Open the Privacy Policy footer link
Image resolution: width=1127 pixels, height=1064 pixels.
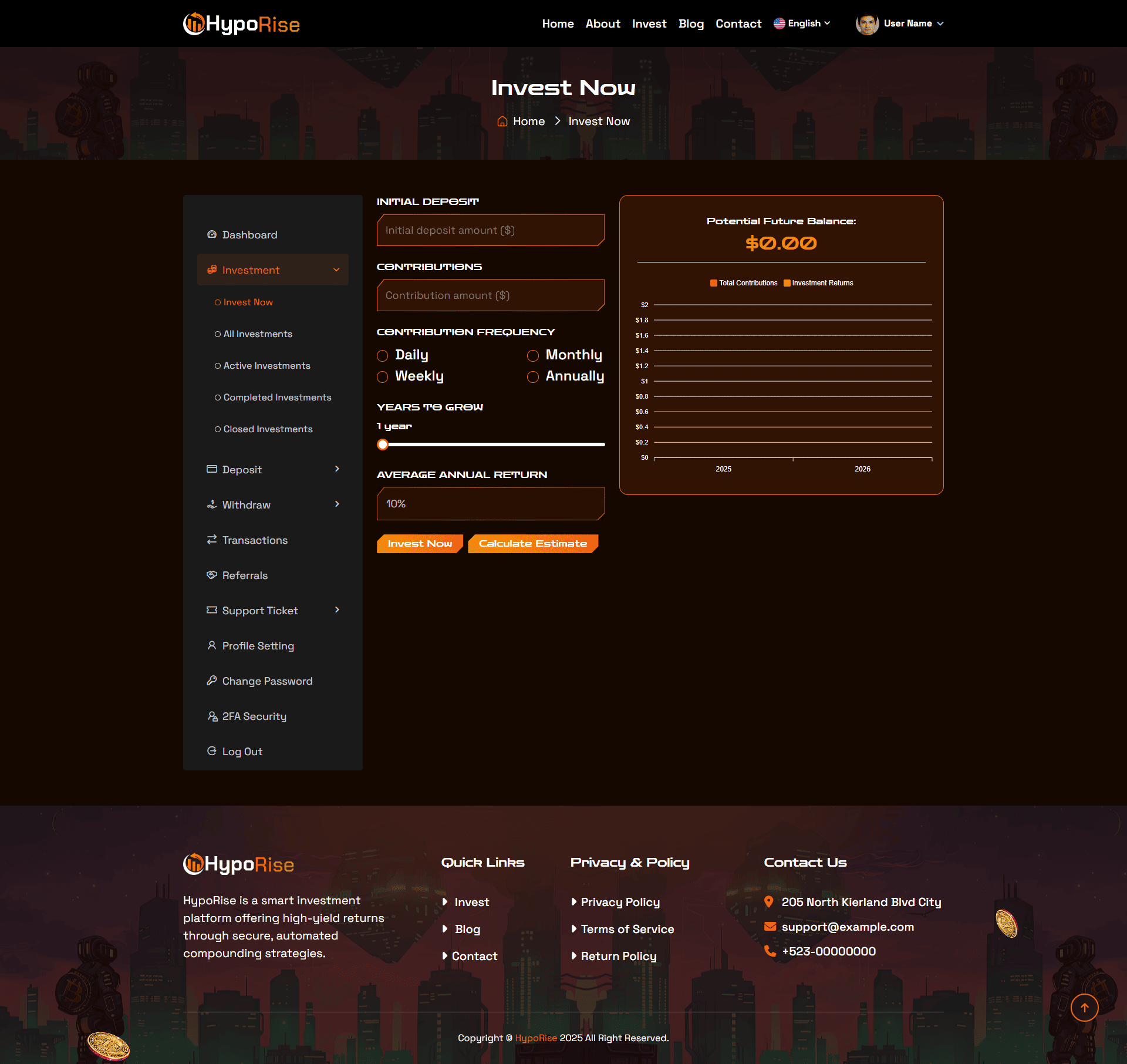(x=620, y=902)
